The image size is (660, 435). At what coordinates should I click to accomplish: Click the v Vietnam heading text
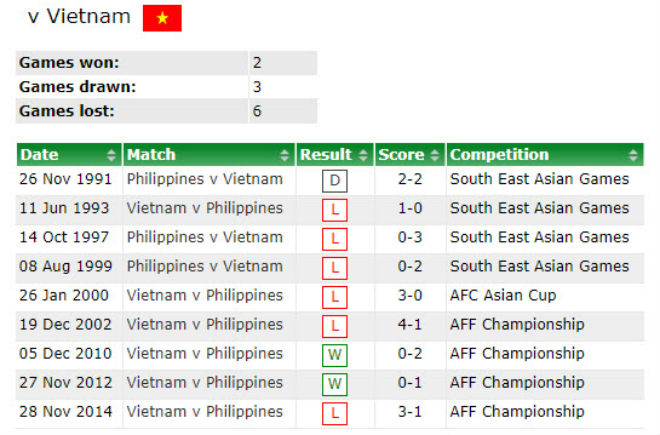tap(78, 17)
